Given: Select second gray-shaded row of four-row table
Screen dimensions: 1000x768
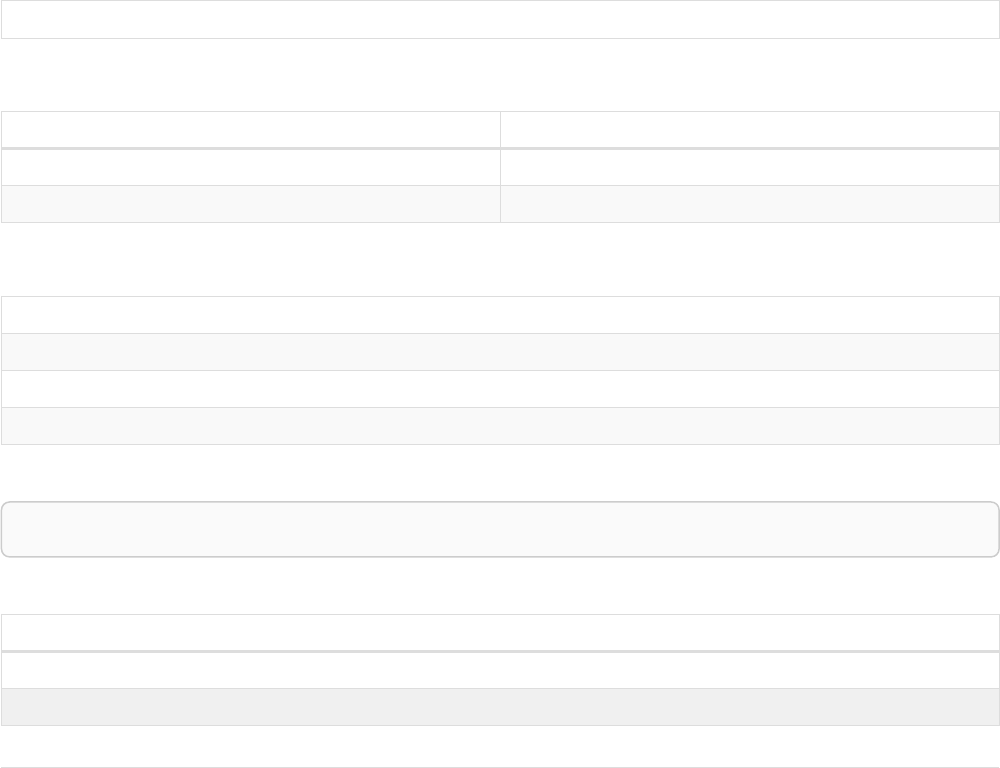Looking at the screenshot, I should 500,352.
